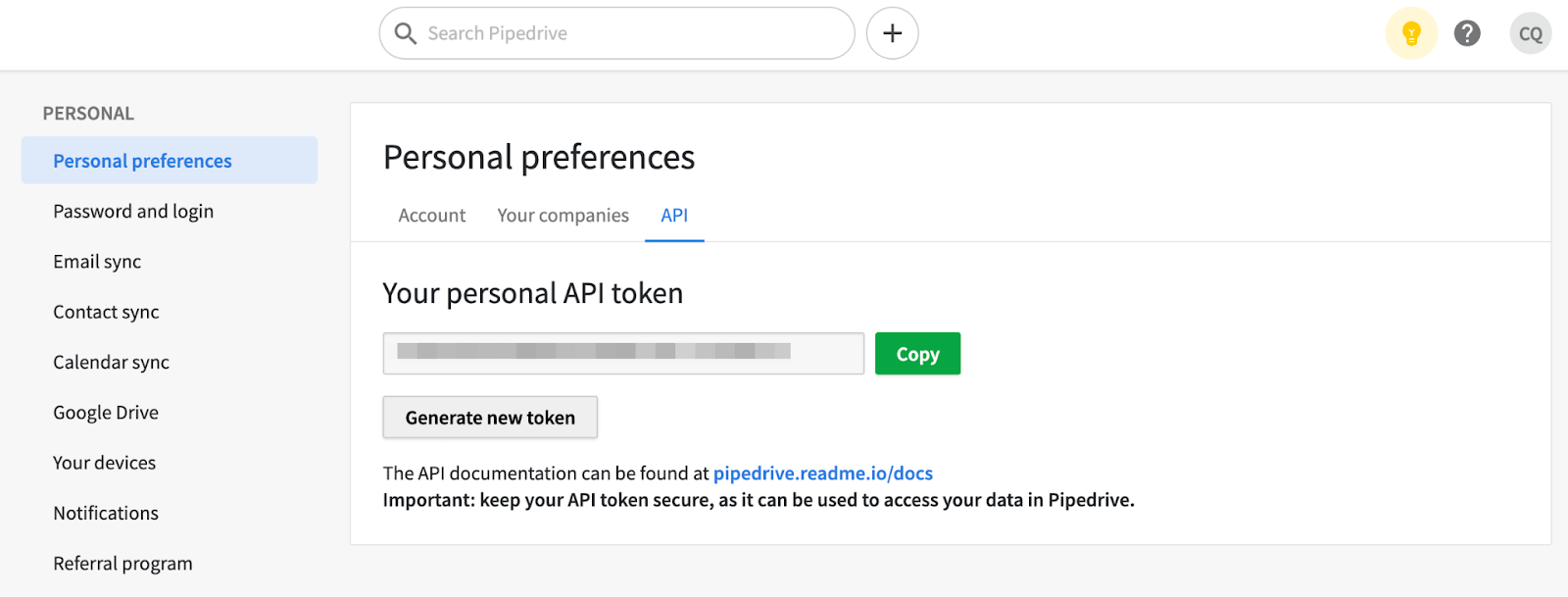
Task: Open the help question mark icon
Action: coord(1467,33)
